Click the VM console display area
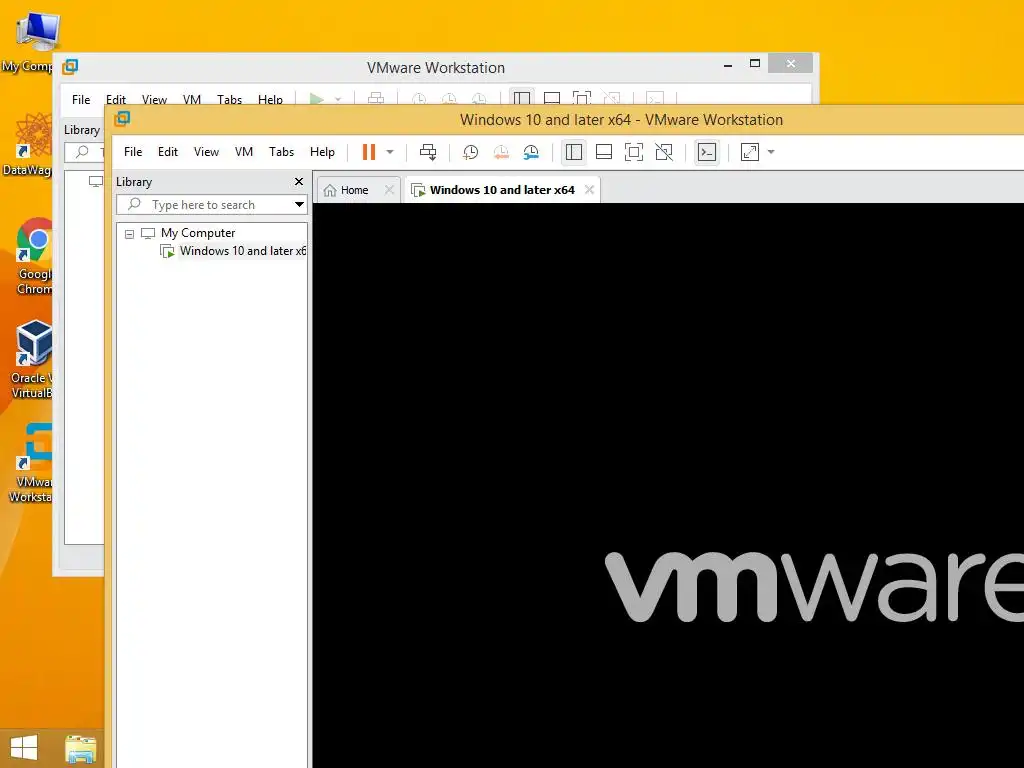The width and height of the screenshot is (1024, 768). pos(668,485)
